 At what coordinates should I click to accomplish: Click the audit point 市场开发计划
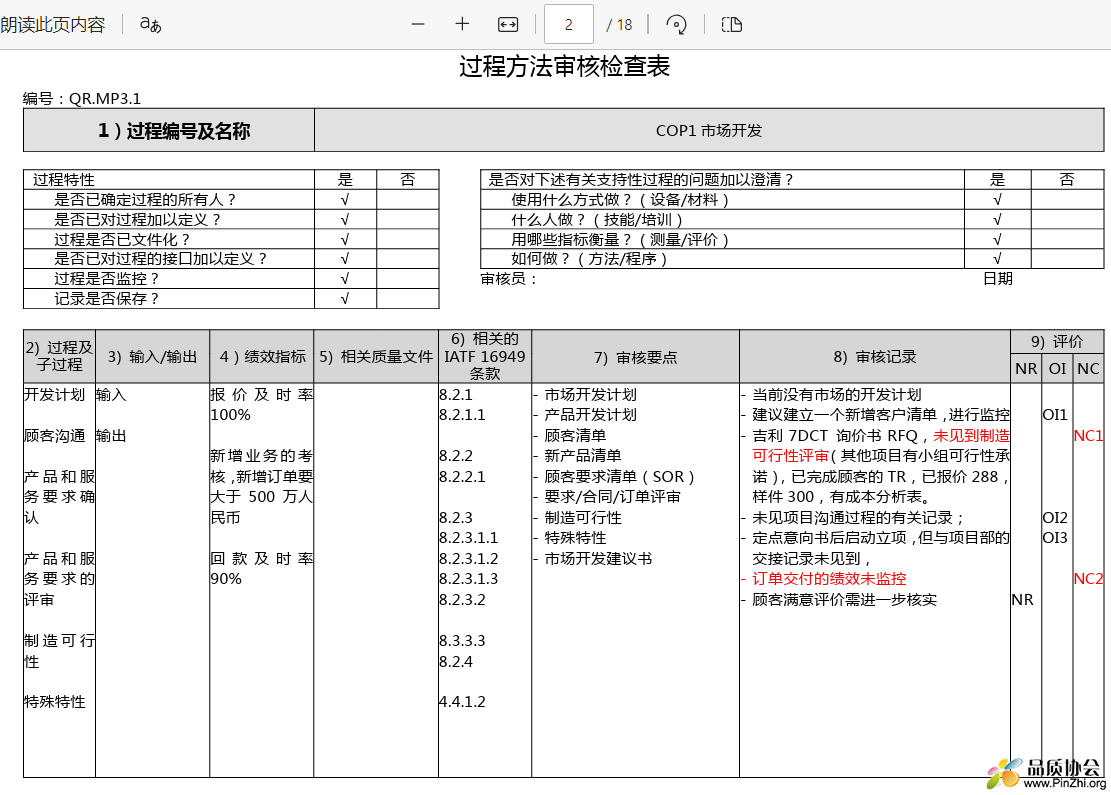(590, 395)
